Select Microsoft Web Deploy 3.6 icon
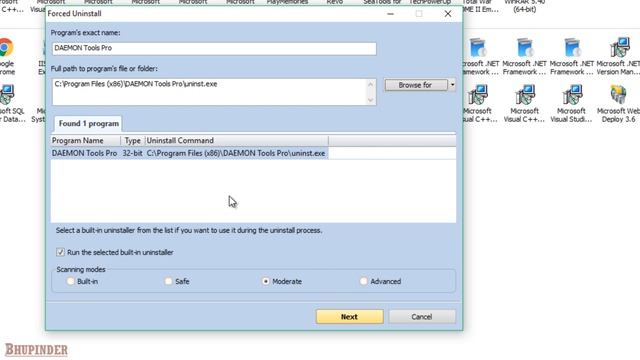Viewport: 640px width, 360px height. coord(618,95)
